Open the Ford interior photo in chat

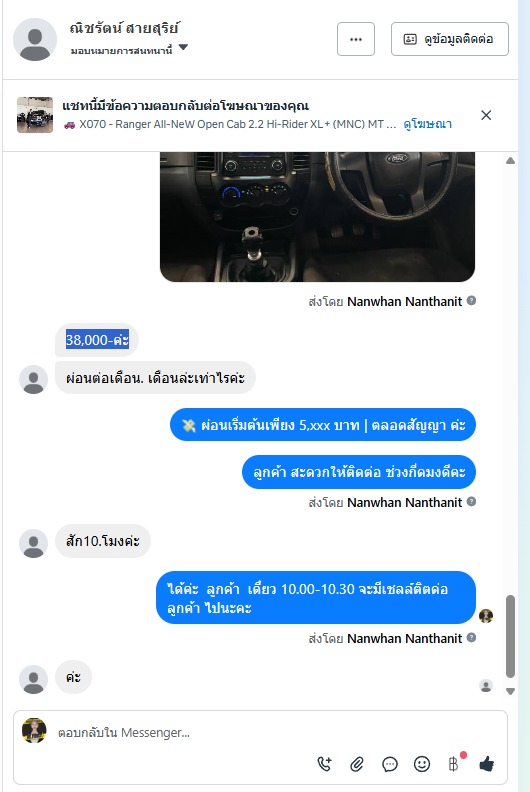pos(317,217)
